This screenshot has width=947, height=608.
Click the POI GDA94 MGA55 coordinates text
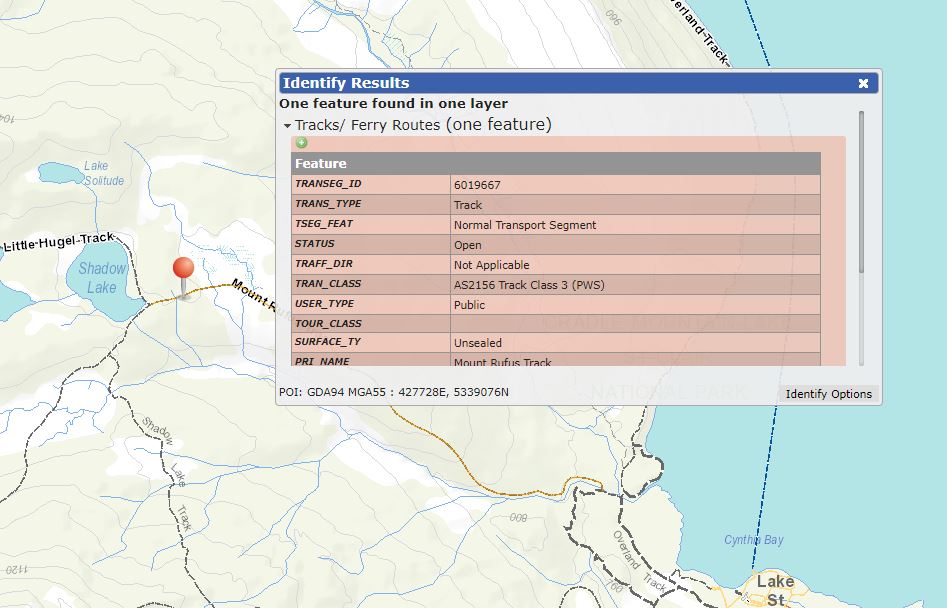394,392
